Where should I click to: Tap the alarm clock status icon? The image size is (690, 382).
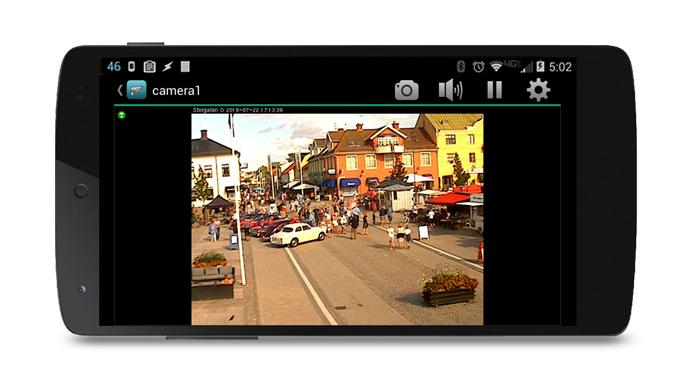[478, 66]
